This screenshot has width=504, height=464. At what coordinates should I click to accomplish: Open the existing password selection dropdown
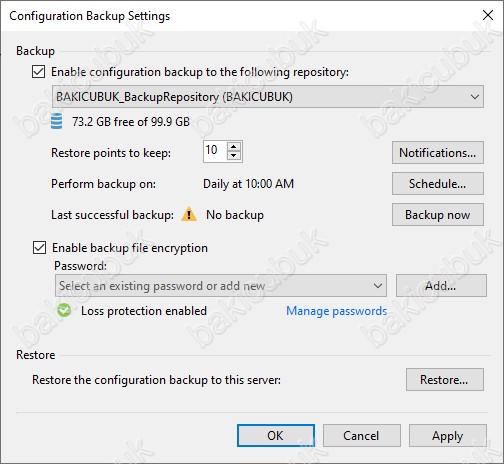click(221, 286)
